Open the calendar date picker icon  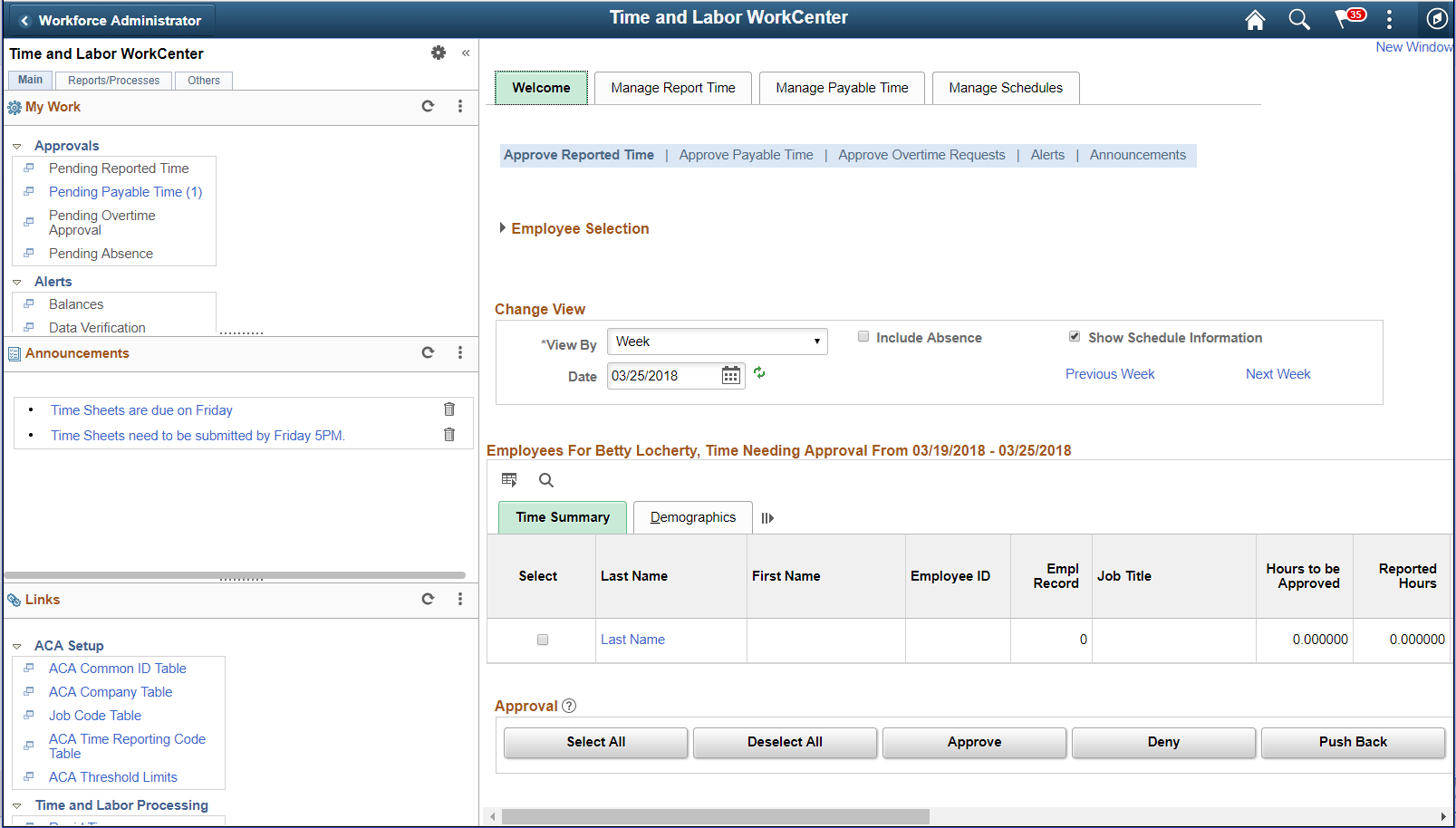(731, 375)
